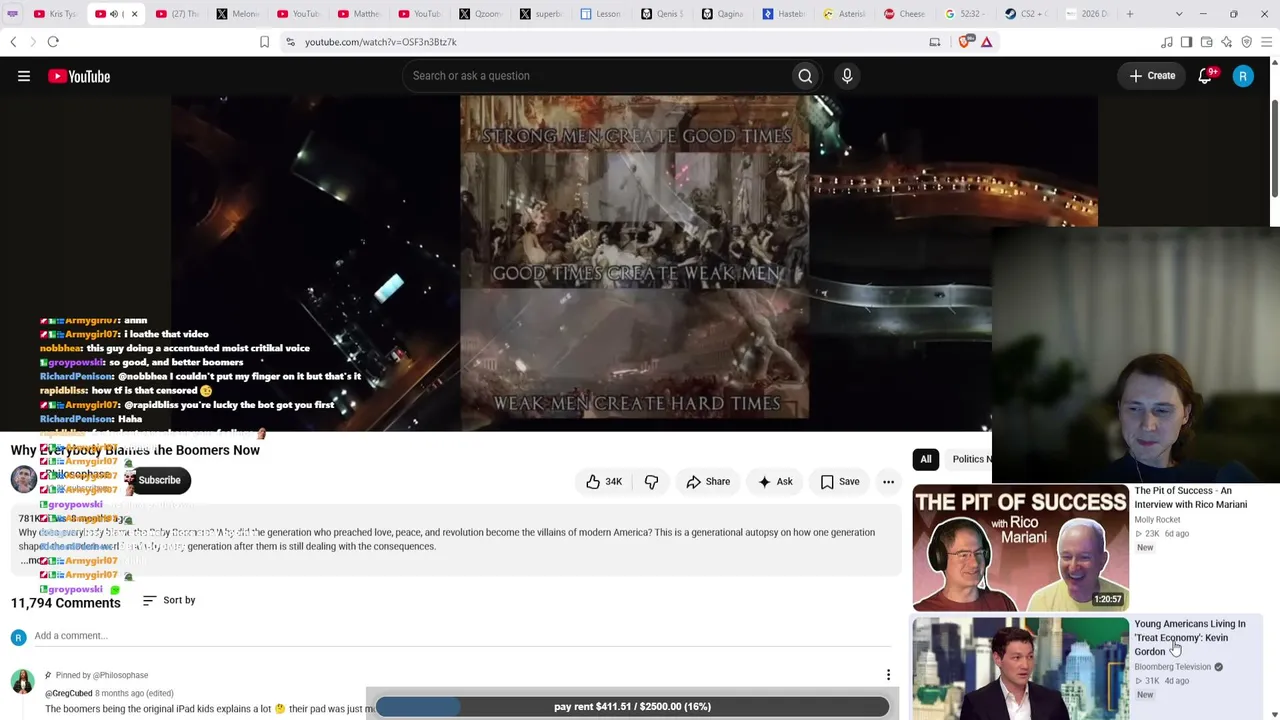Open the Brave Shields icon
Viewport: 1280px width, 720px height.
[965, 42]
